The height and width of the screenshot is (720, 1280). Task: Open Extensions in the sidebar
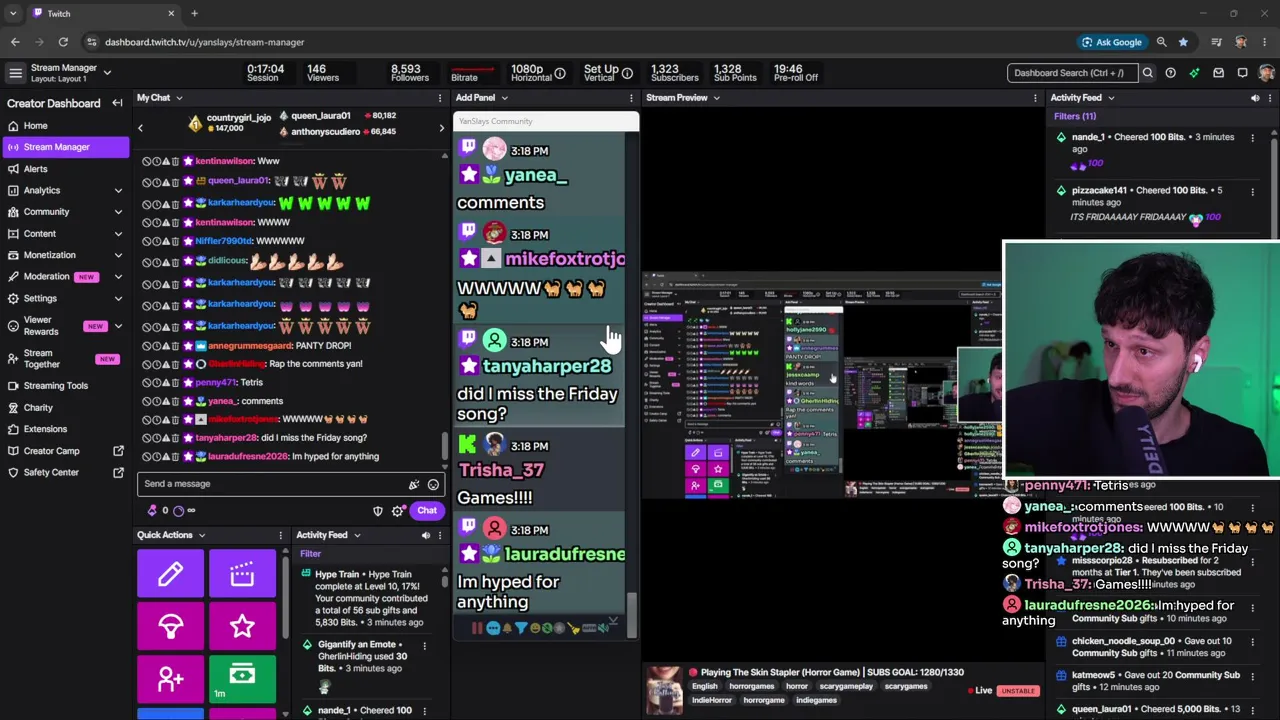(x=65, y=429)
